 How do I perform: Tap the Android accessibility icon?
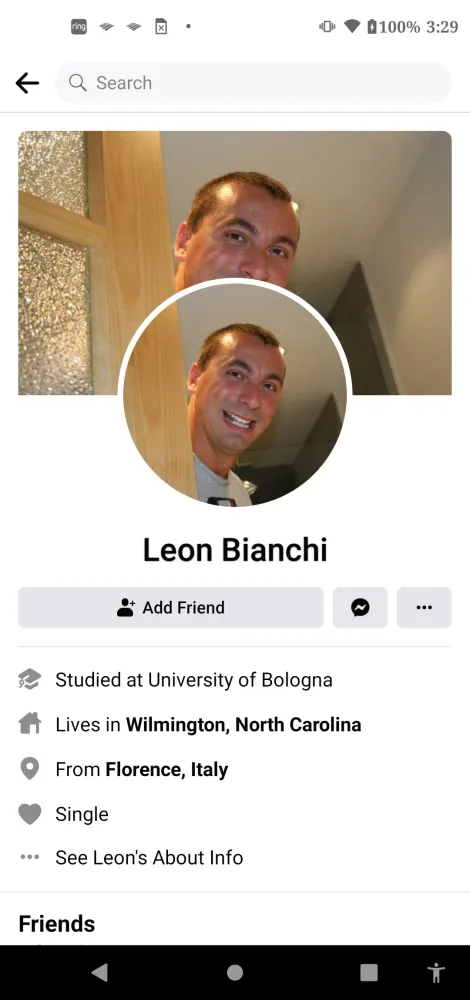[436, 973]
